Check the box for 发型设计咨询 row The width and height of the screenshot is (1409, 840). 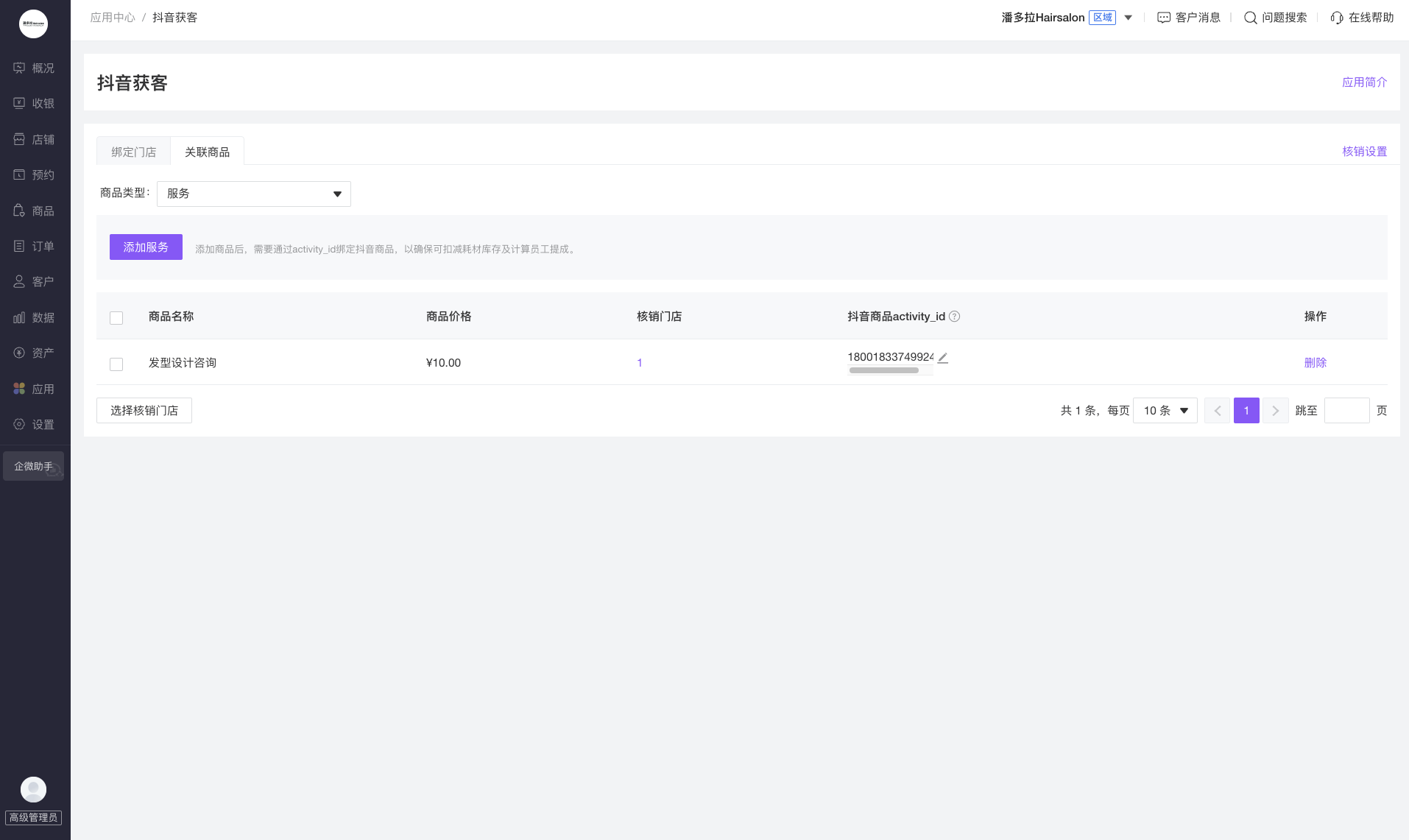point(116,364)
